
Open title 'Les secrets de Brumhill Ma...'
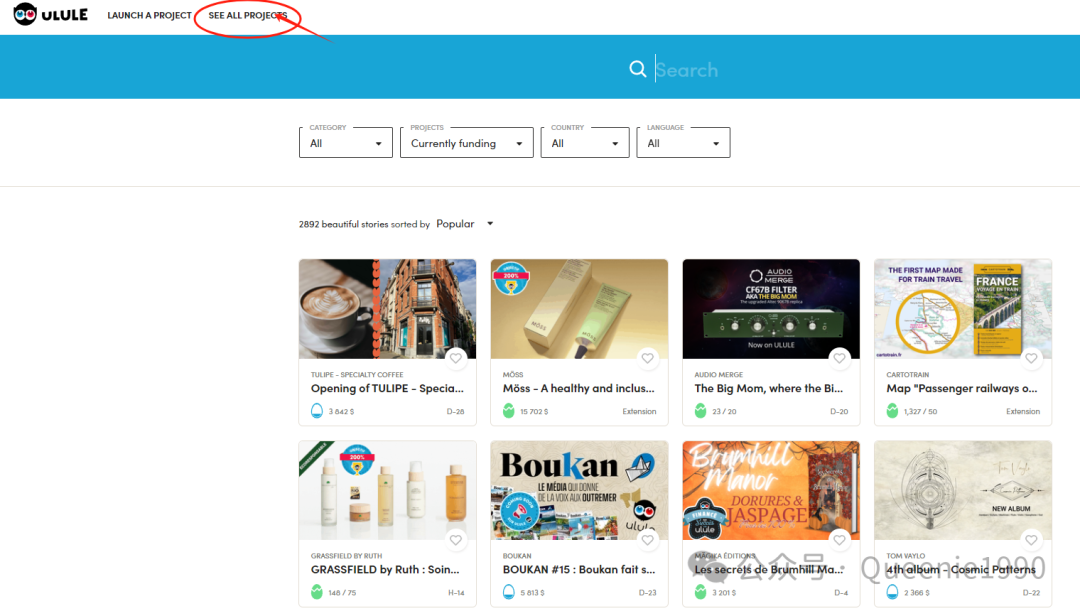(x=769, y=570)
